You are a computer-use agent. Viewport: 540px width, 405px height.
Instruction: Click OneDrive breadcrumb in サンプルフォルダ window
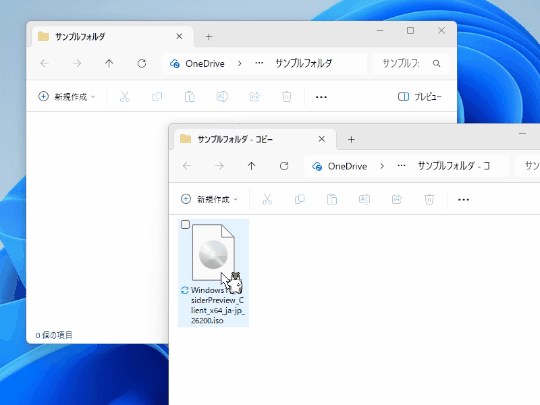(205, 63)
